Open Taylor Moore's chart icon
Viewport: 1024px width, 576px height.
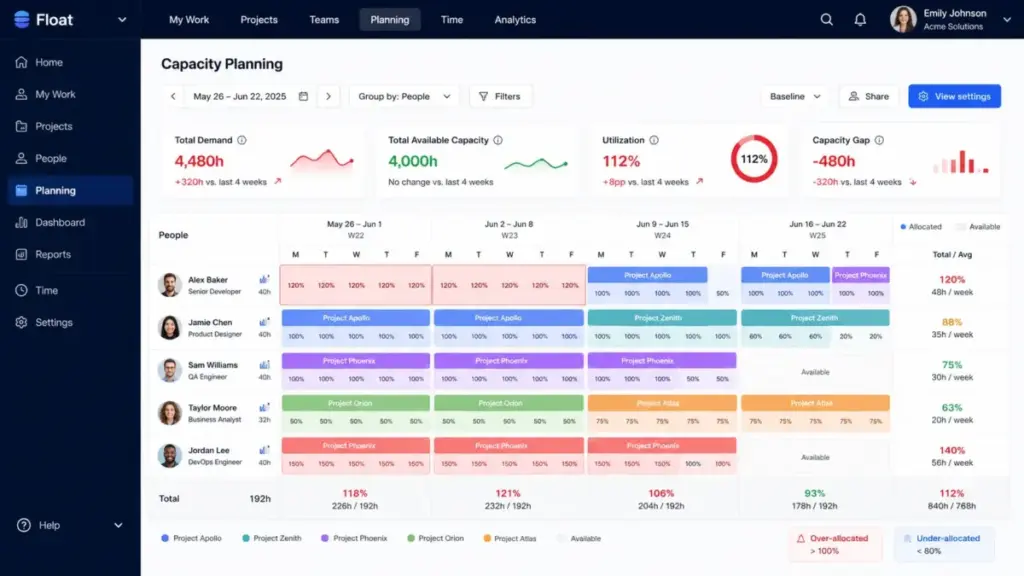click(x=264, y=408)
